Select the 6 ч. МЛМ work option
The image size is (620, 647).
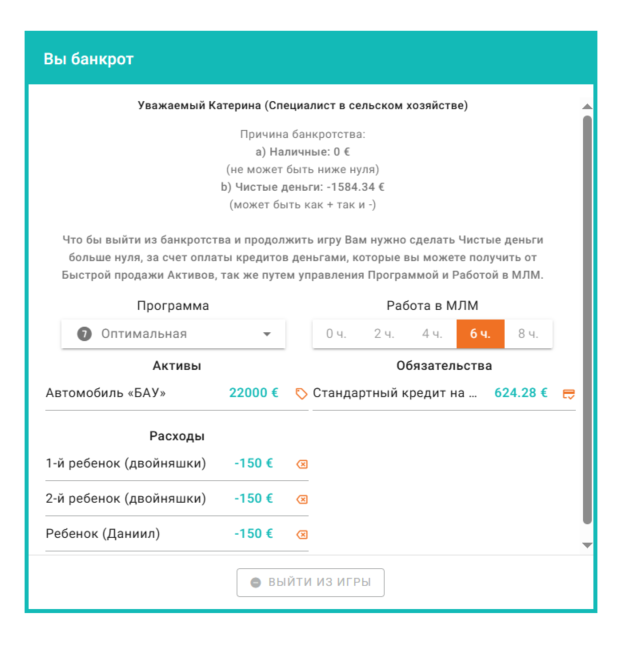tap(480, 334)
